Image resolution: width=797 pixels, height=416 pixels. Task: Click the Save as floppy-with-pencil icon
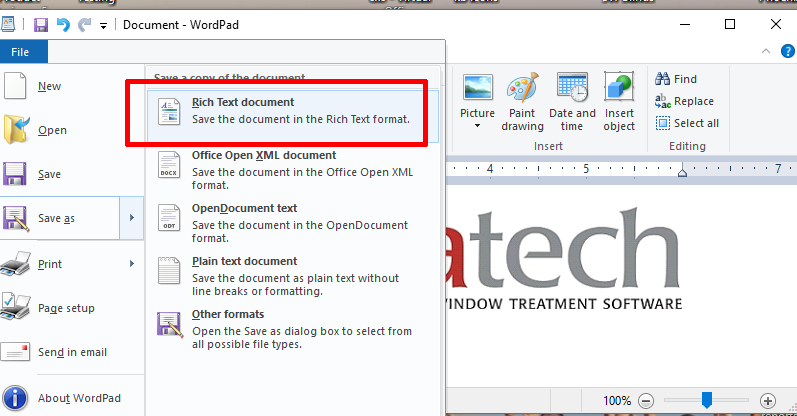click(x=16, y=219)
